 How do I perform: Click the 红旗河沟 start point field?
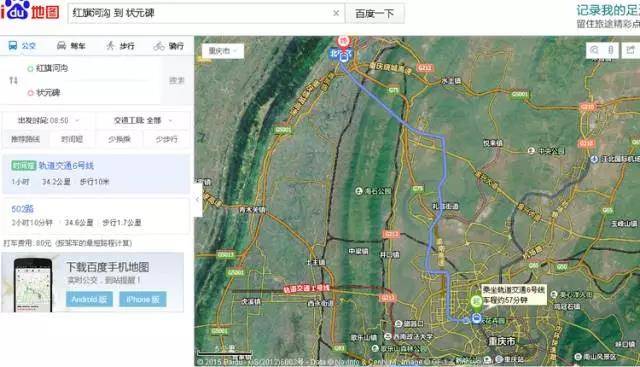pyautogui.click(x=94, y=68)
